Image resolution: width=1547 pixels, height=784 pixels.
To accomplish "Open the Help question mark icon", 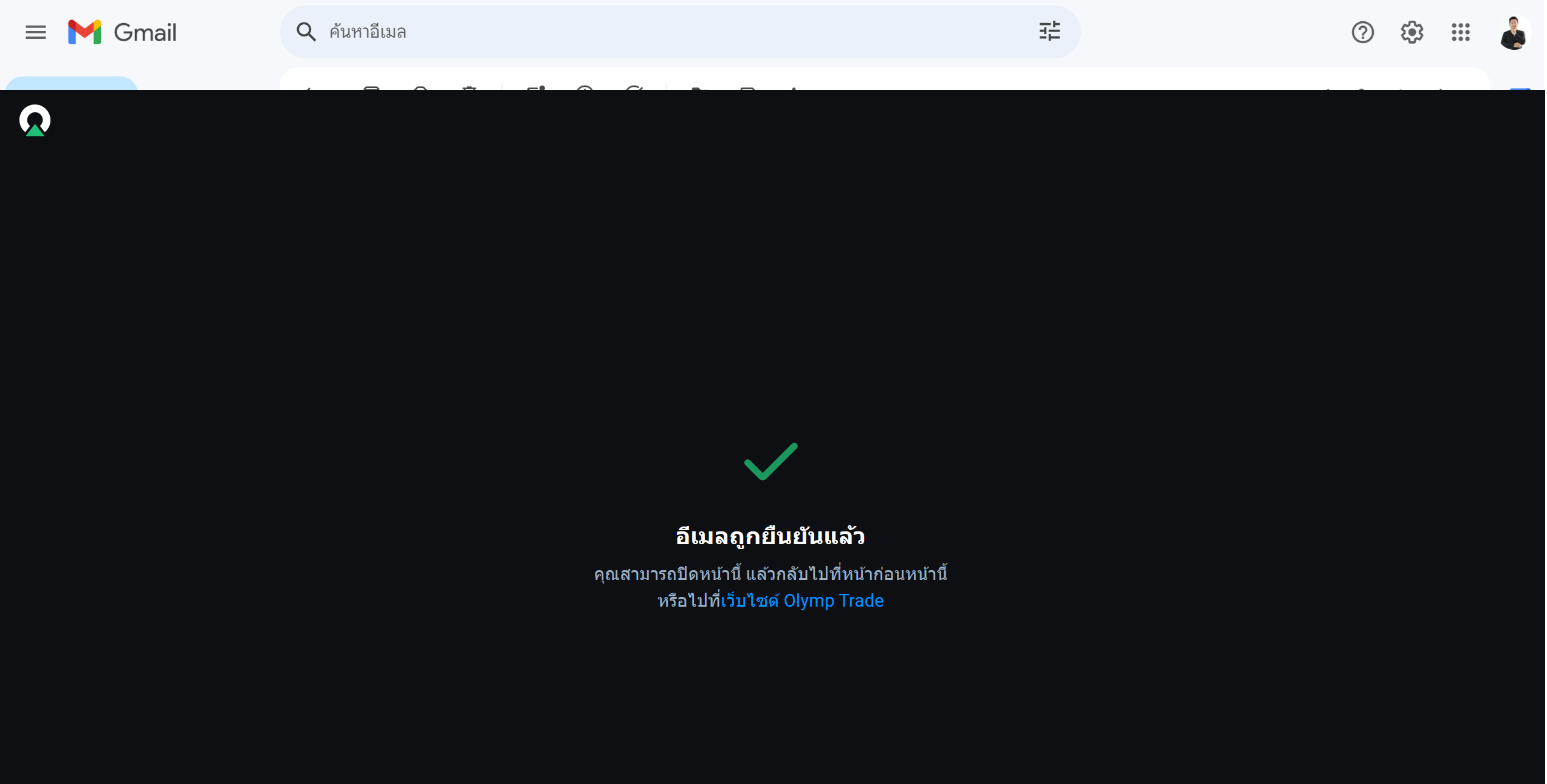I will [x=1363, y=32].
